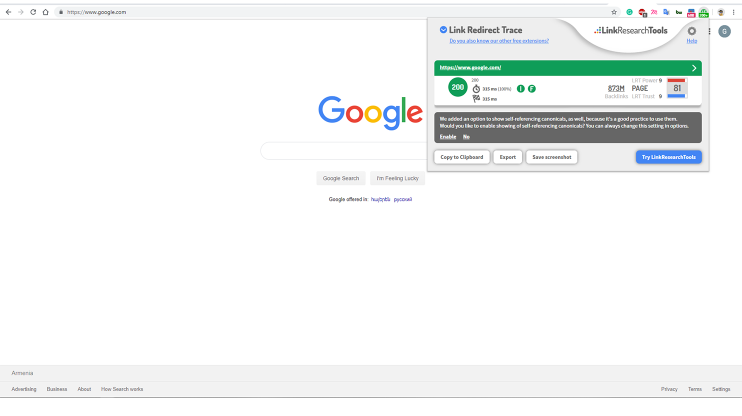Switch Google to the Armenian language link
Viewport: 742px width, 416px height.
click(x=380, y=199)
